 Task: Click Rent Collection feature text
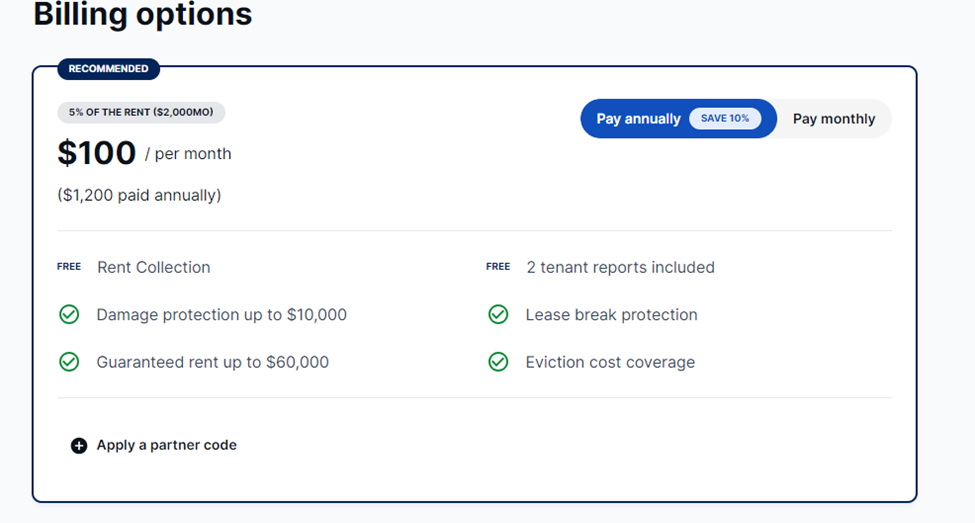(x=154, y=267)
